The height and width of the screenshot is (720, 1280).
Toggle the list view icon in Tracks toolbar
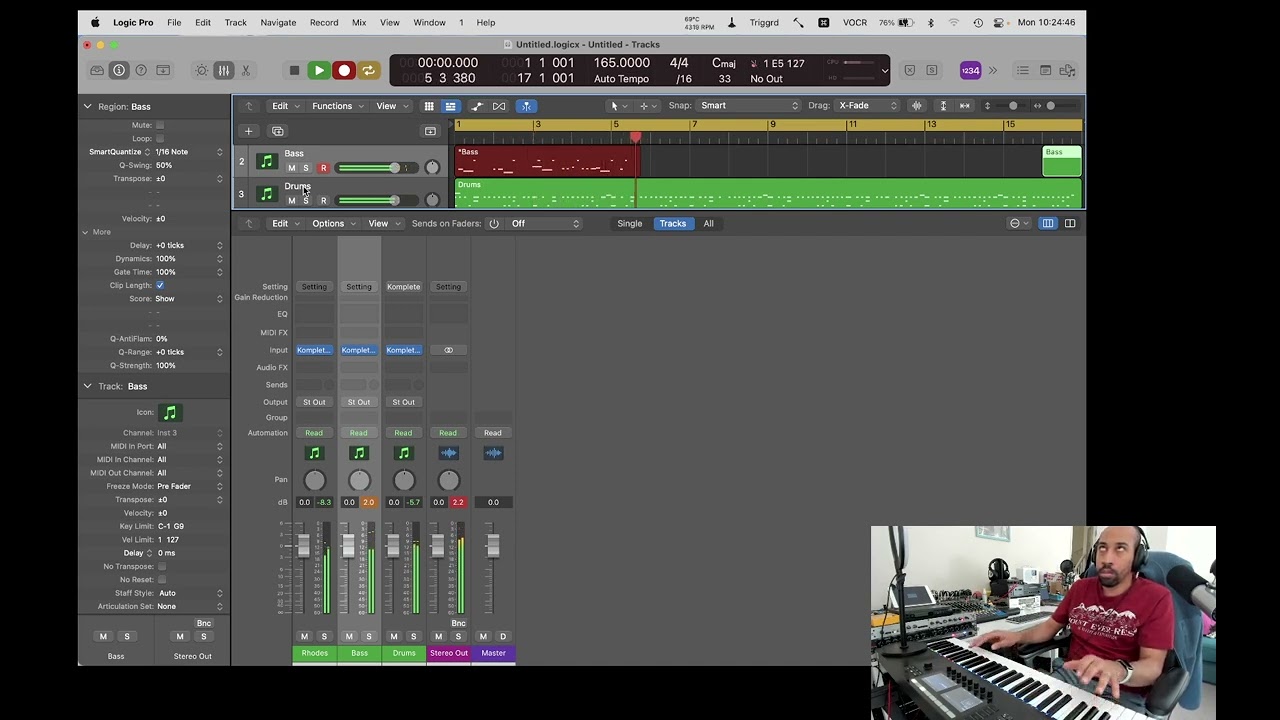click(x=450, y=106)
